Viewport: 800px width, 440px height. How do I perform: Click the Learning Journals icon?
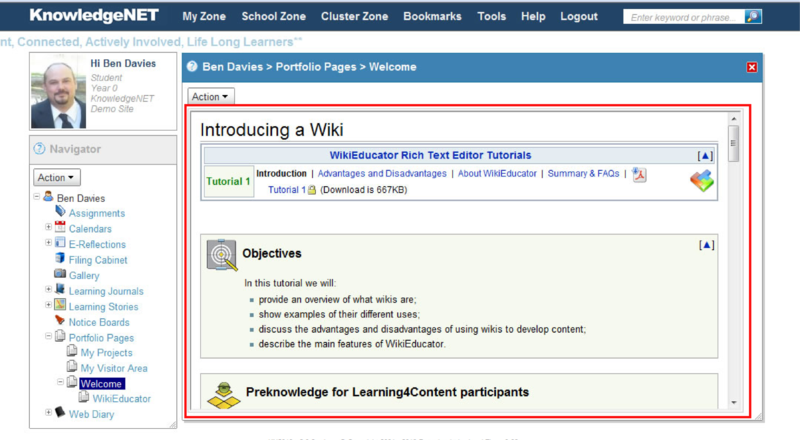tap(60, 289)
